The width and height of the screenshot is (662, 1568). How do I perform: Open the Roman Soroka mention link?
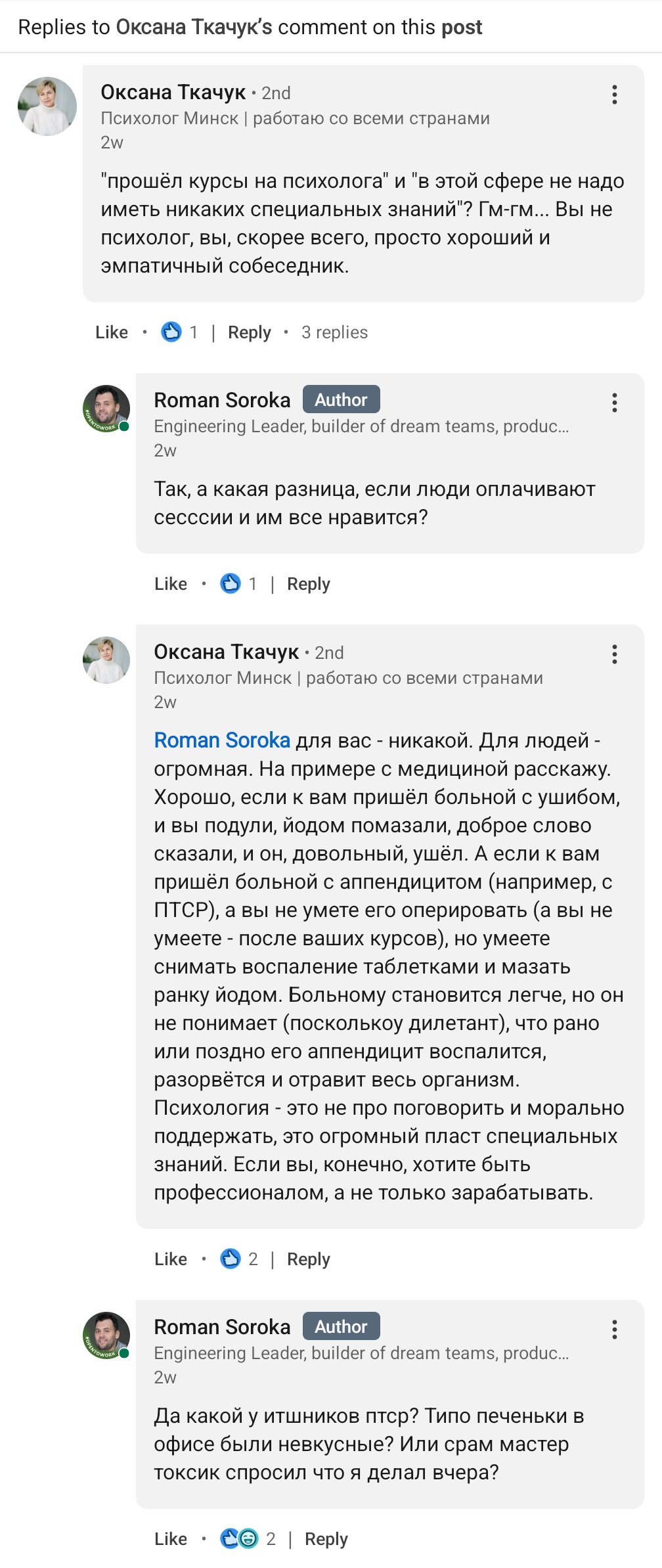[x=222, y=740]
